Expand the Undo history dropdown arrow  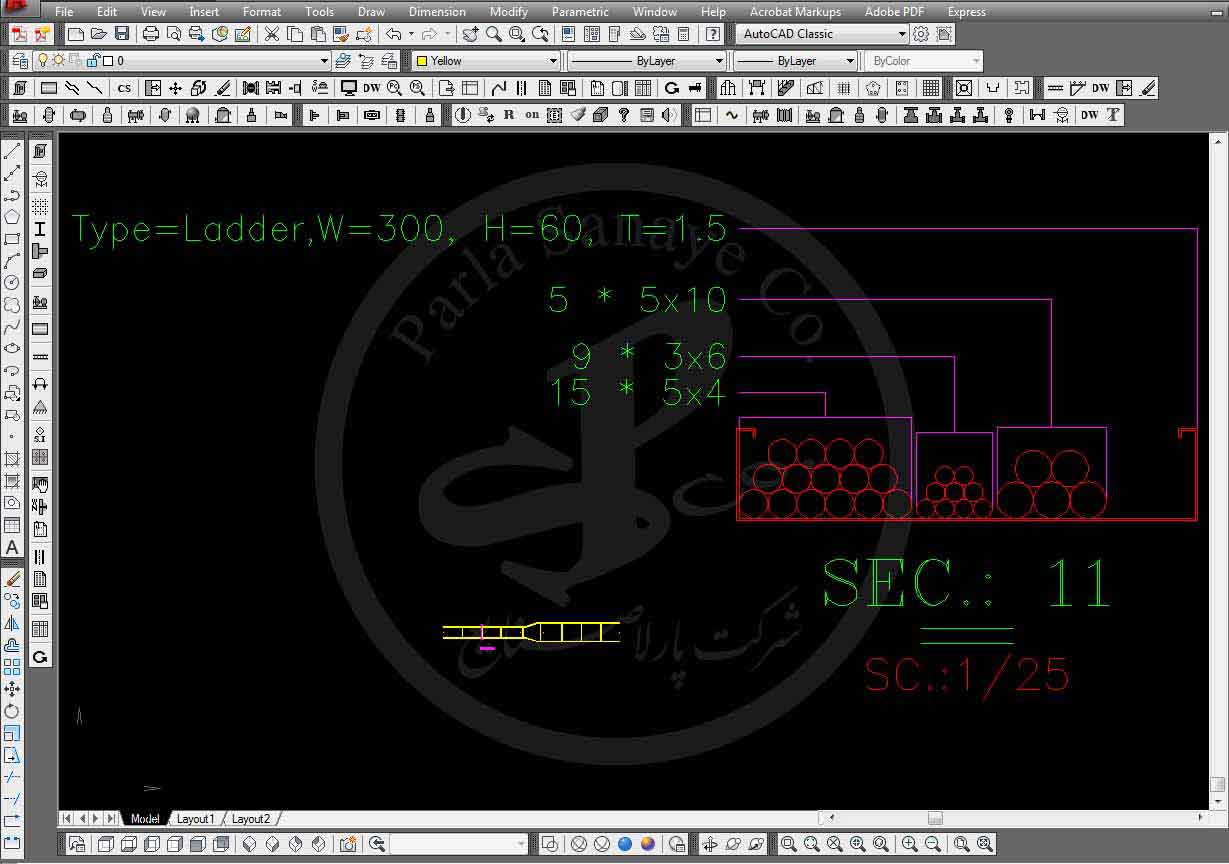pyautogui.click(x=411, y=34)
